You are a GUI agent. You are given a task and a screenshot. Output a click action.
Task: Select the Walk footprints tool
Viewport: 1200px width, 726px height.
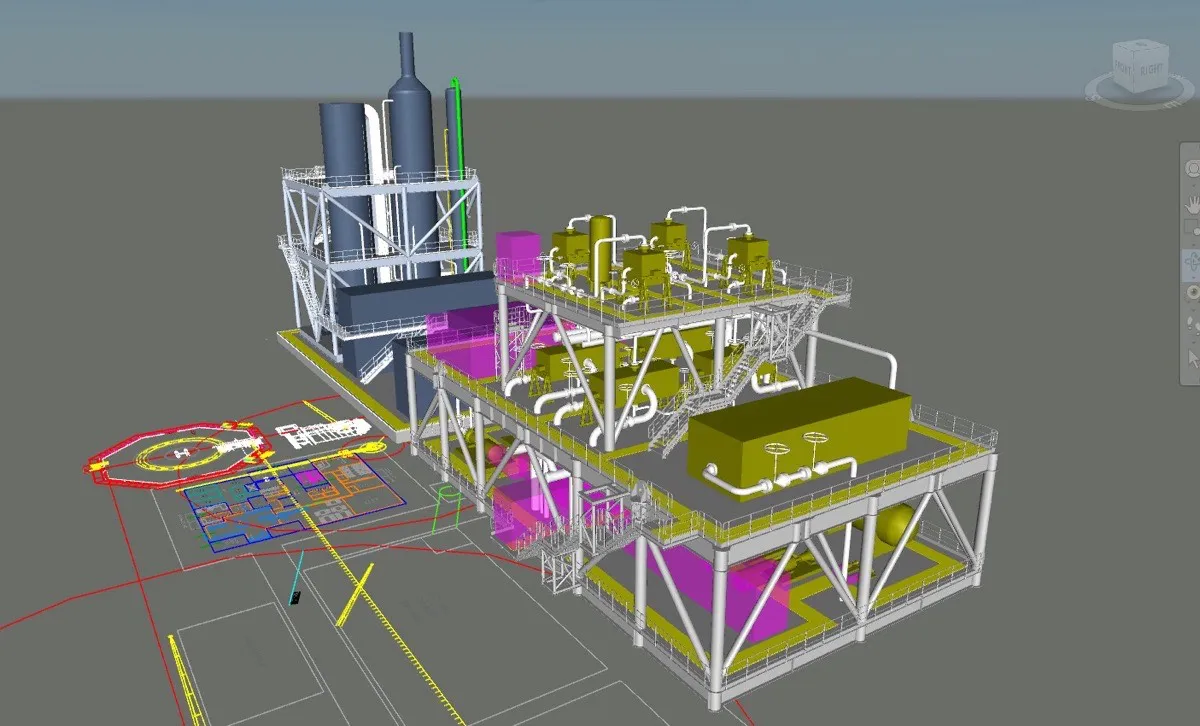click(1194, 323)
